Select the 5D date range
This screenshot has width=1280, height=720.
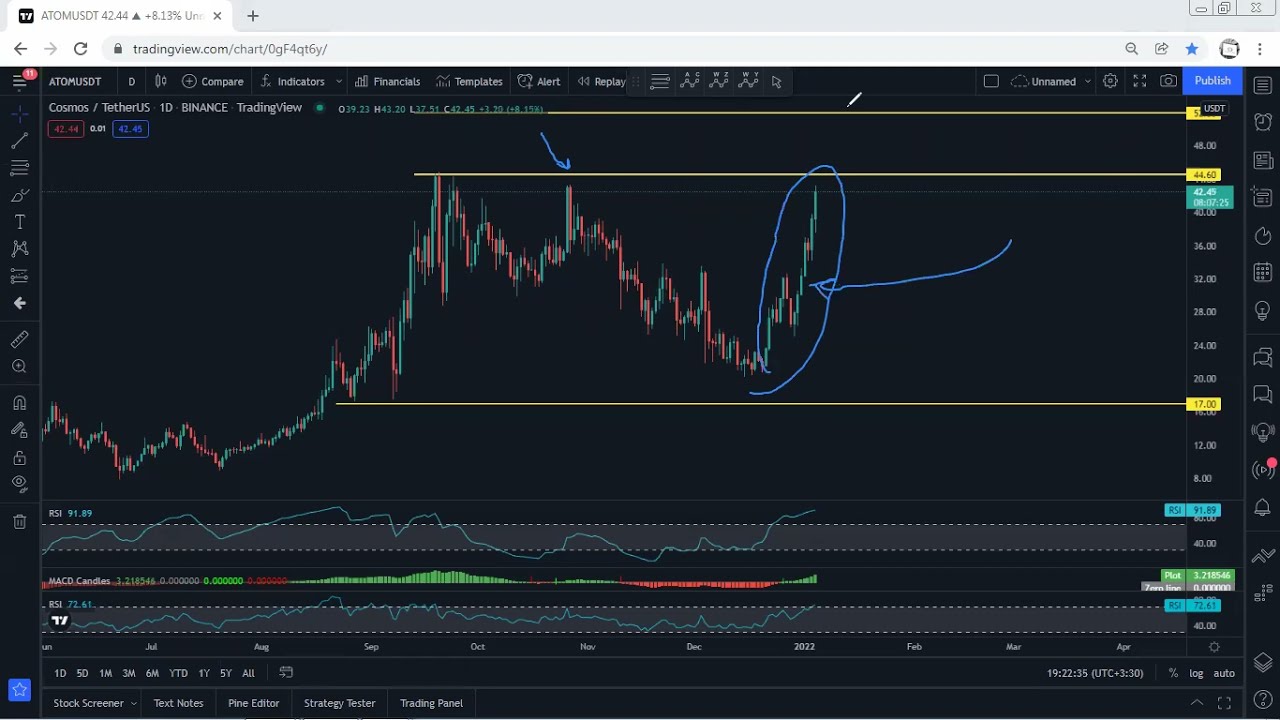[82, 673]
